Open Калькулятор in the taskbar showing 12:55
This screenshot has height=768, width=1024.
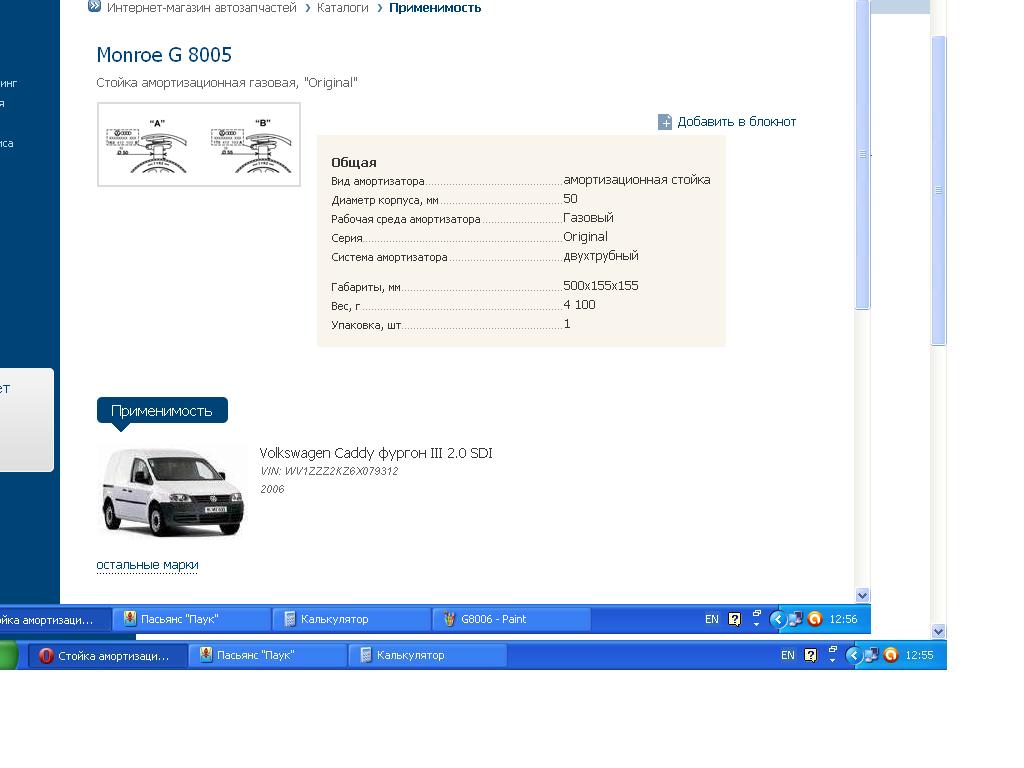pyautogui.click(x=427, y=655)
